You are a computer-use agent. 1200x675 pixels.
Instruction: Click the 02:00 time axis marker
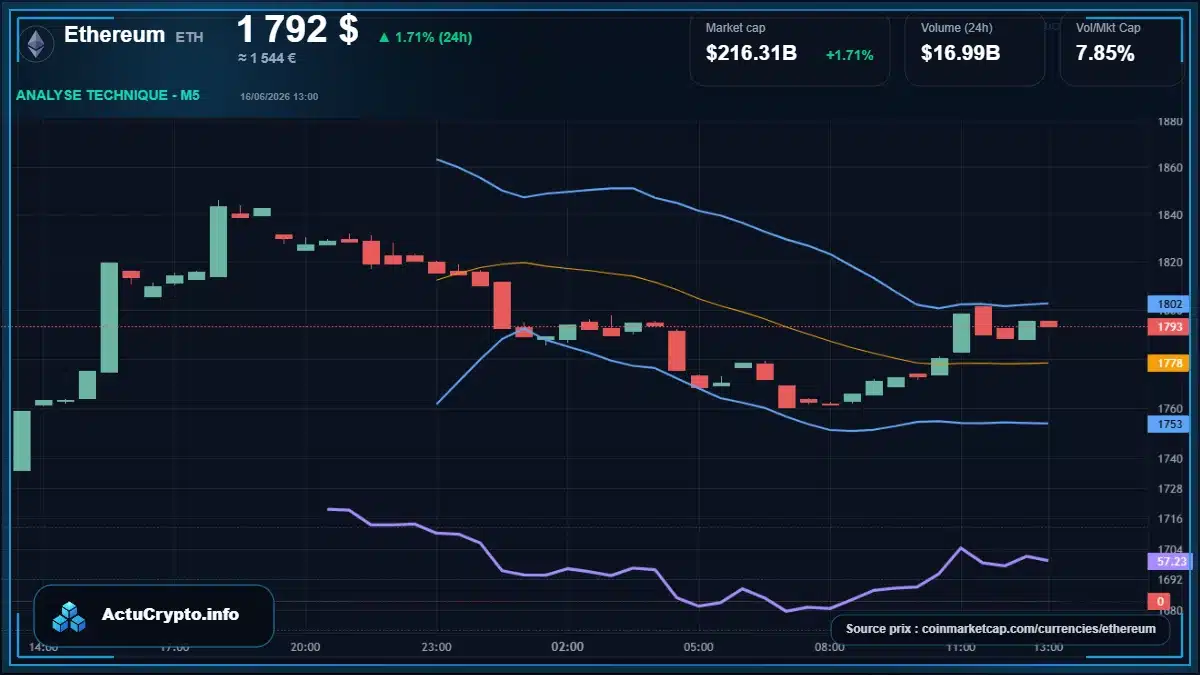point(567,647)
